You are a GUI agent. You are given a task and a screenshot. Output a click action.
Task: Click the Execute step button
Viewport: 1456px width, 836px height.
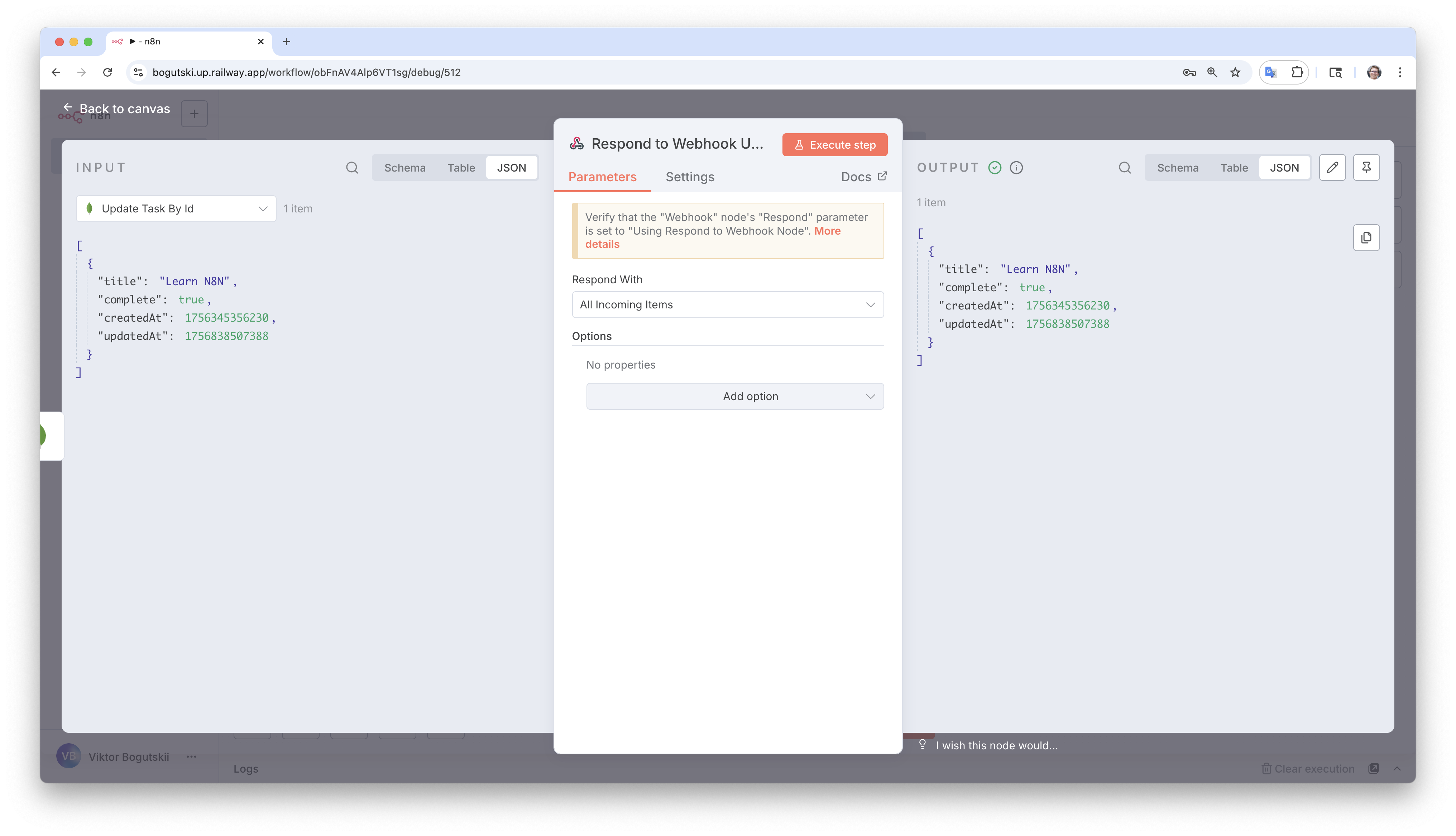[834, 145]
